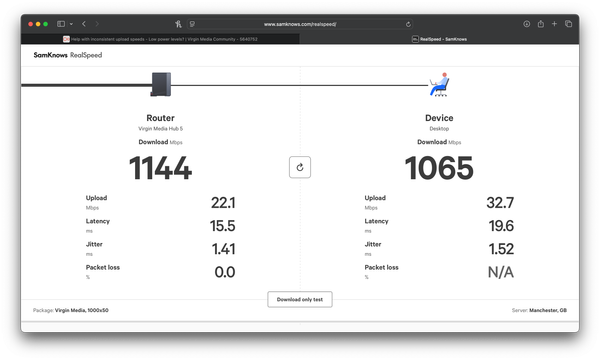Go back with the back arrow
The width and height of the screenshot is (600, 360).
coord(84,24)
